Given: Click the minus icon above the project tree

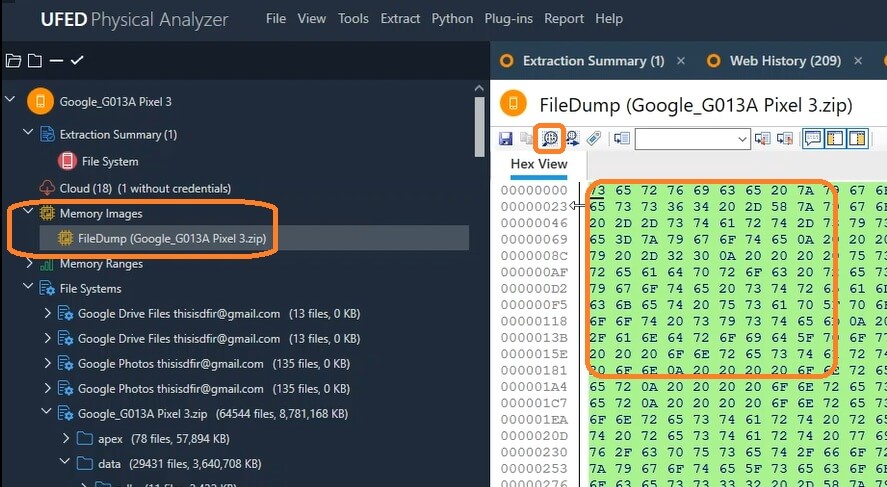Looking at the screenshot, I should [56, 61].
